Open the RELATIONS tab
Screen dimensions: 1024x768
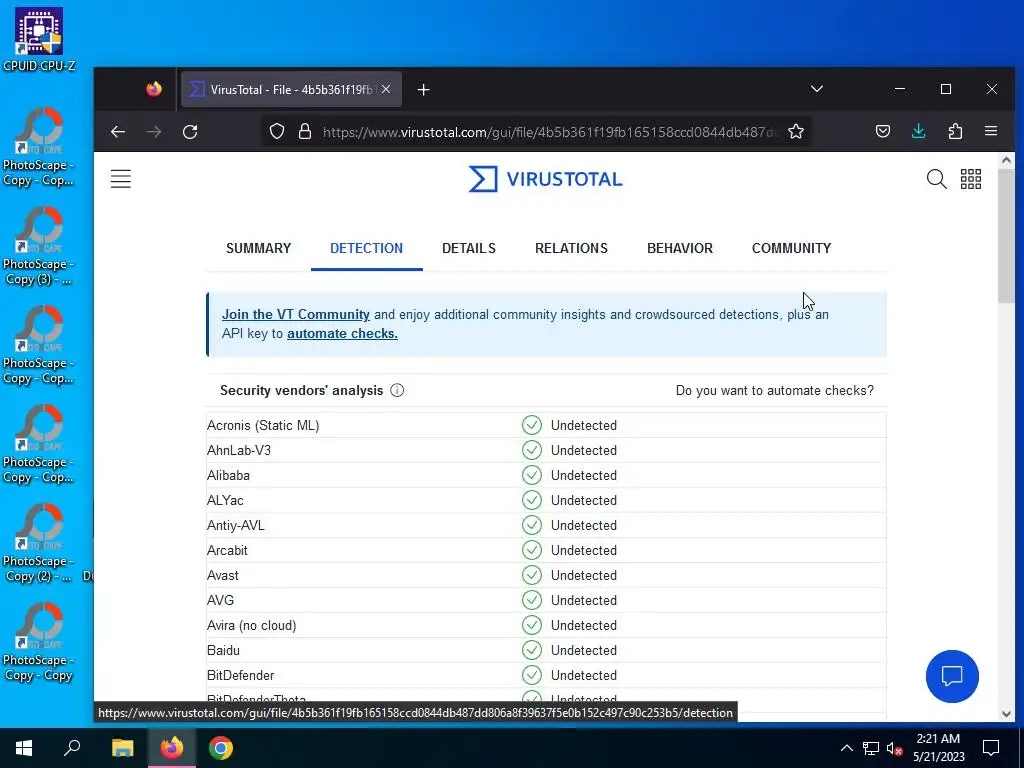(x=571, y=248)
